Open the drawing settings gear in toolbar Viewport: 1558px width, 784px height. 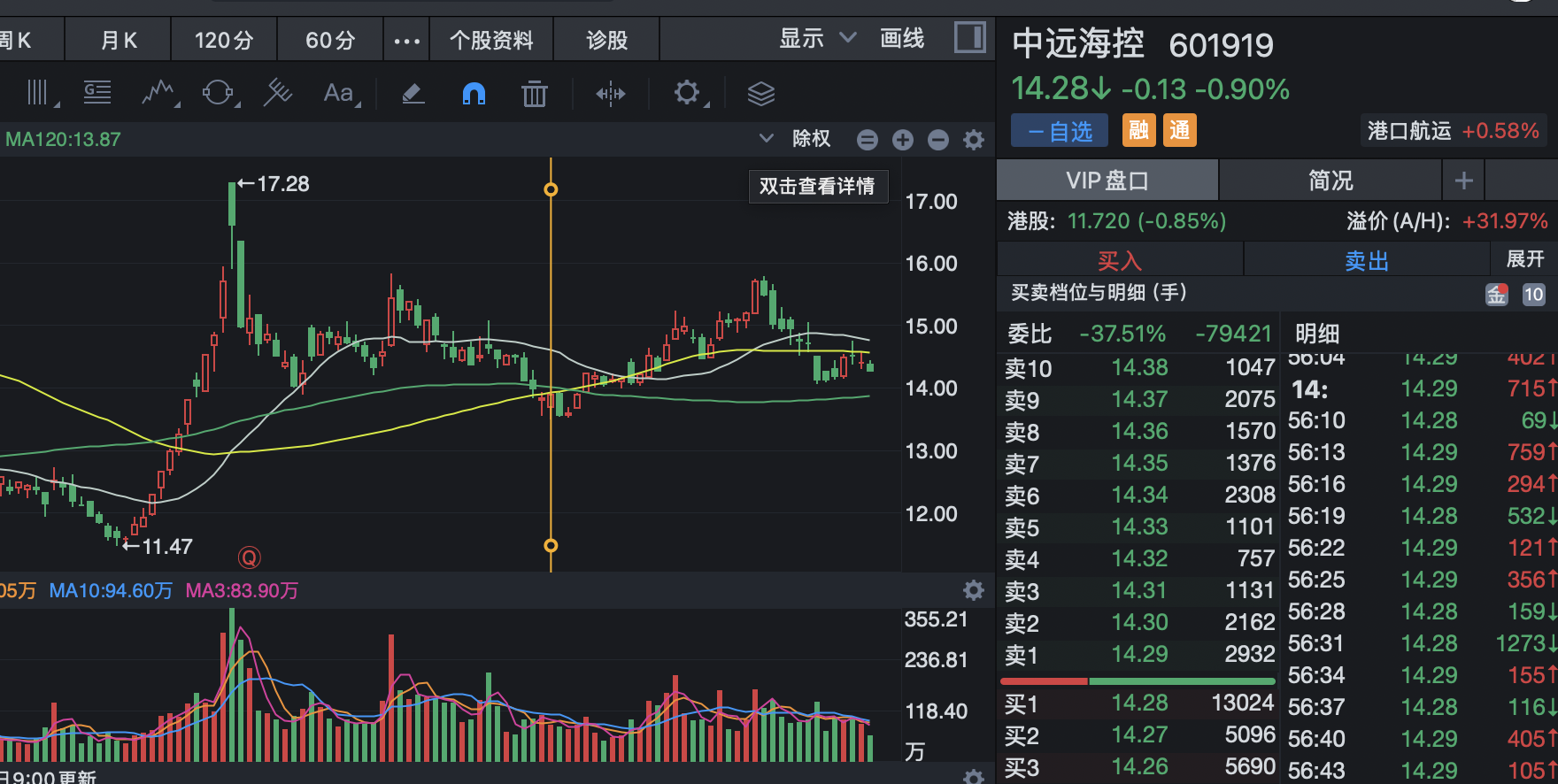(687, 92)
